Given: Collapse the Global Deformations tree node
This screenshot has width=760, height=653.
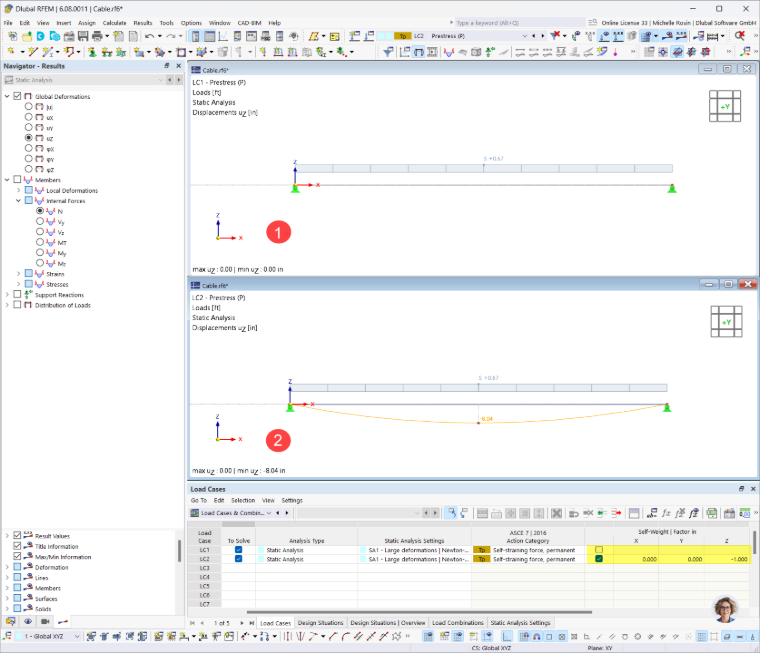Looking at the screenshot, I should pyautogui.click(x=7, y=96).
